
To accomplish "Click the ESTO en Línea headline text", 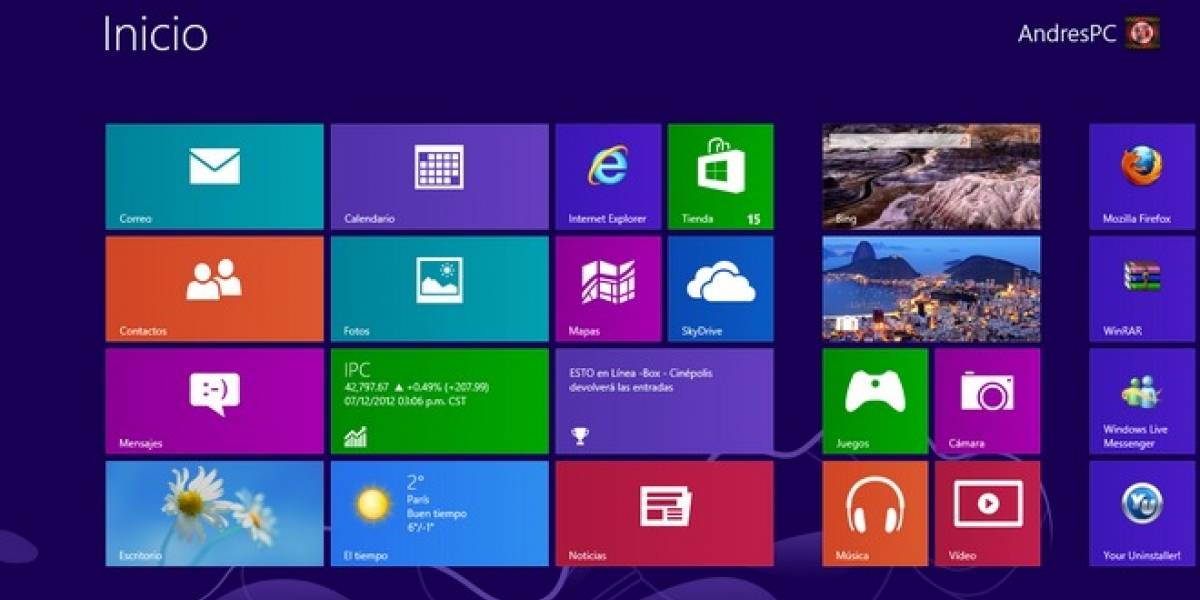I will pyautogui.click(x=641, y=380).
